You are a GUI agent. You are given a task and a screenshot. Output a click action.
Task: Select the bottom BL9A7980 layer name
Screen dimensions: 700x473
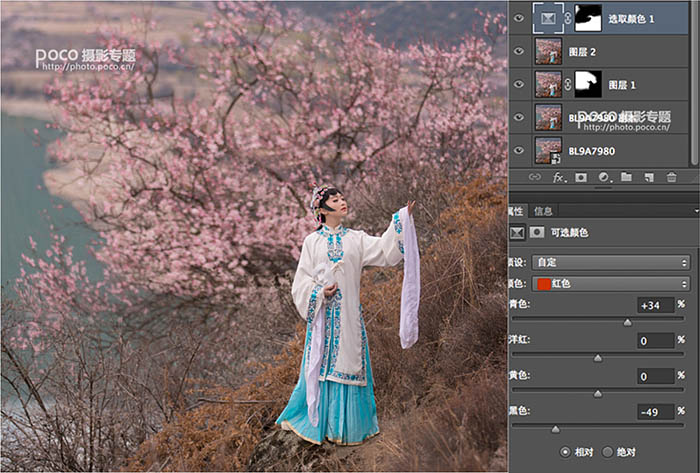[x=592, y=151]
